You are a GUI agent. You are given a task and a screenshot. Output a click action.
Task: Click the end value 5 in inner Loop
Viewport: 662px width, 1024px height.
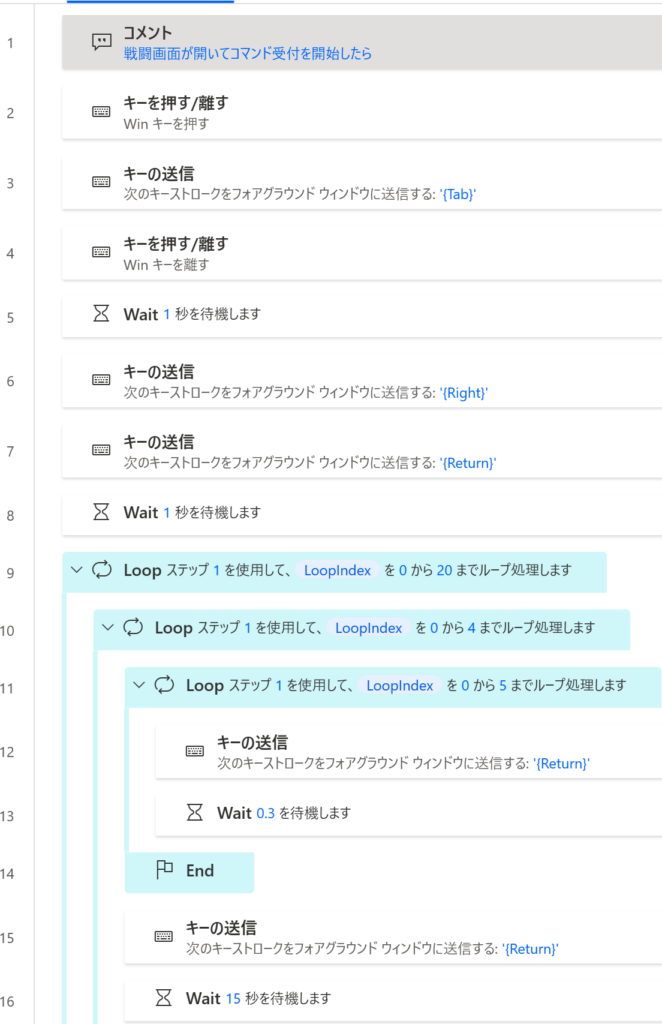point(503,685)
